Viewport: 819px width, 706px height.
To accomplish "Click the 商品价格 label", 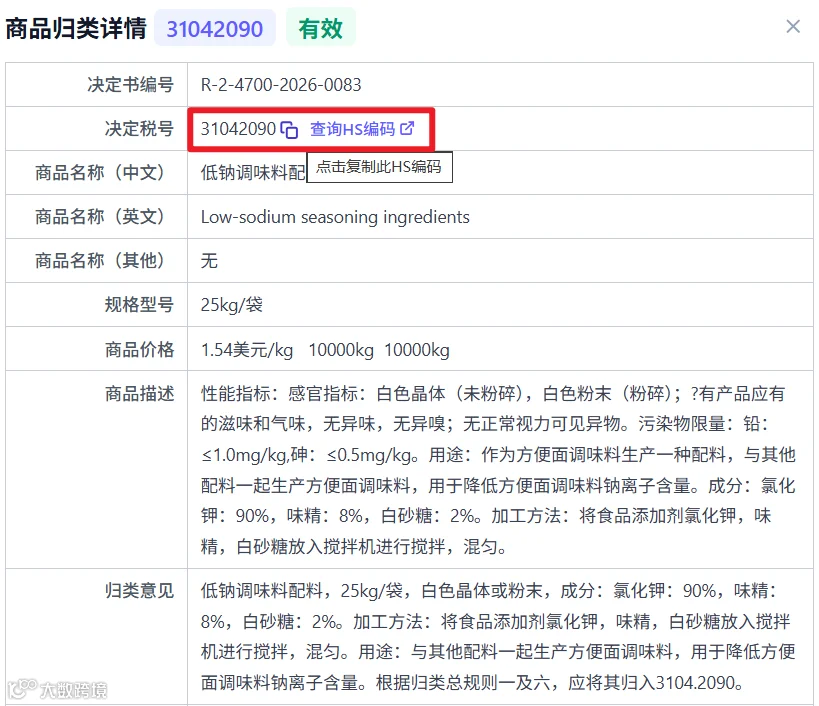I will [139, 349].
